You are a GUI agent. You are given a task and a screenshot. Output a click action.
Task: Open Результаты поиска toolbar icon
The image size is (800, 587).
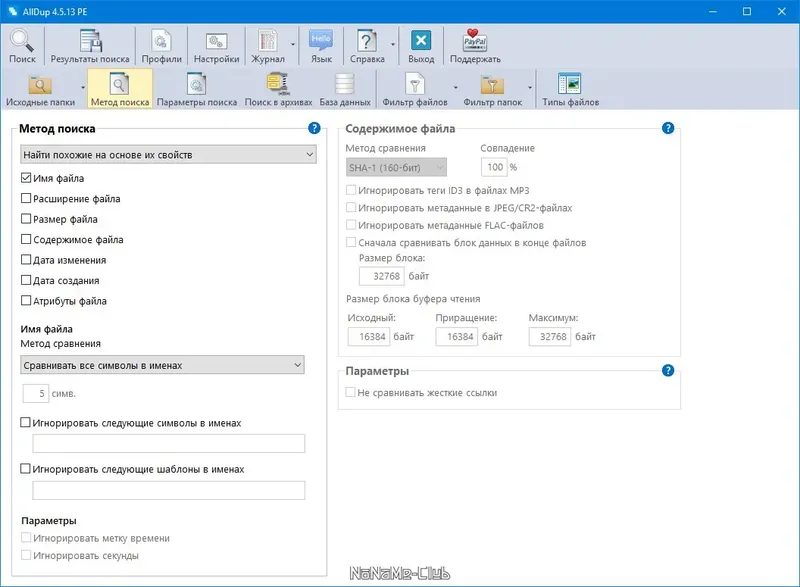(x=90, y=41)
